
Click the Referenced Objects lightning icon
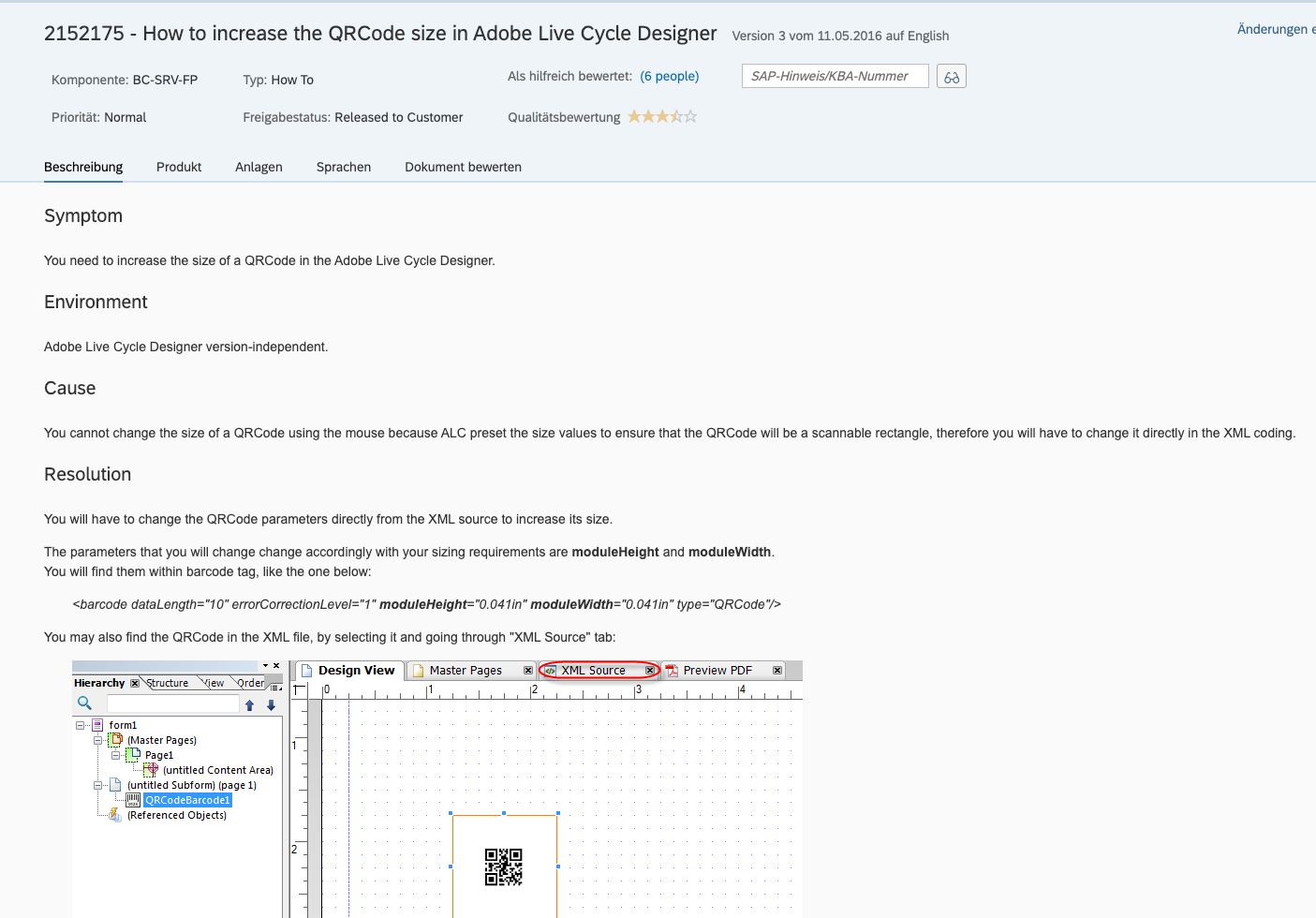pyautogui.click(x=114, y=816)
